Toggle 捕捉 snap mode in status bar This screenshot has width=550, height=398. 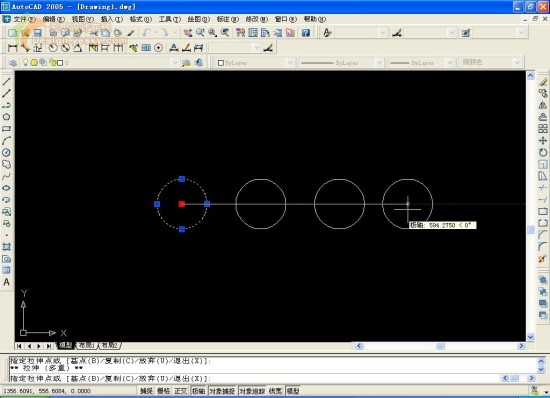(147, 391)
